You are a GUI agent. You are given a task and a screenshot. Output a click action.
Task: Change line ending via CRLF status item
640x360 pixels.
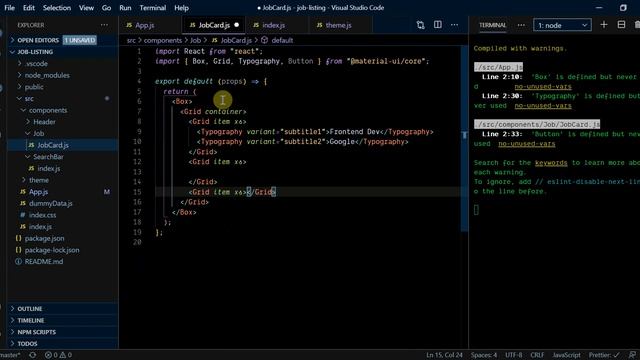pyautogui.click(x=537, y=355)
